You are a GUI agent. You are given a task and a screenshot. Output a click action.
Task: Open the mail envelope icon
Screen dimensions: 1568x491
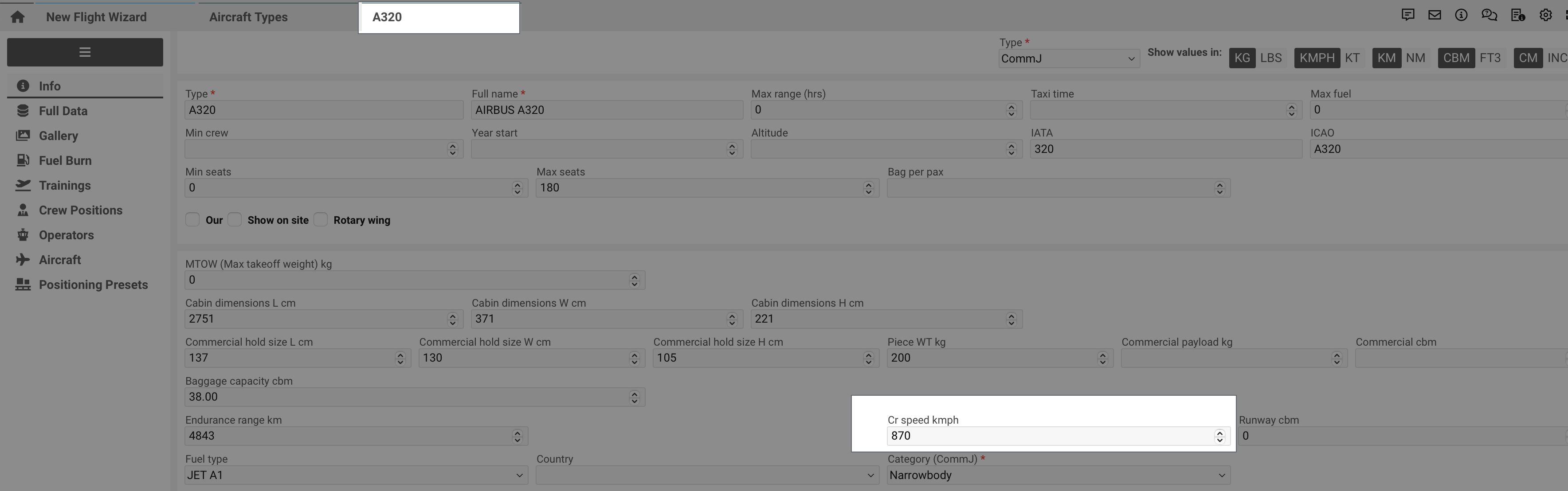pos(1435,15)
